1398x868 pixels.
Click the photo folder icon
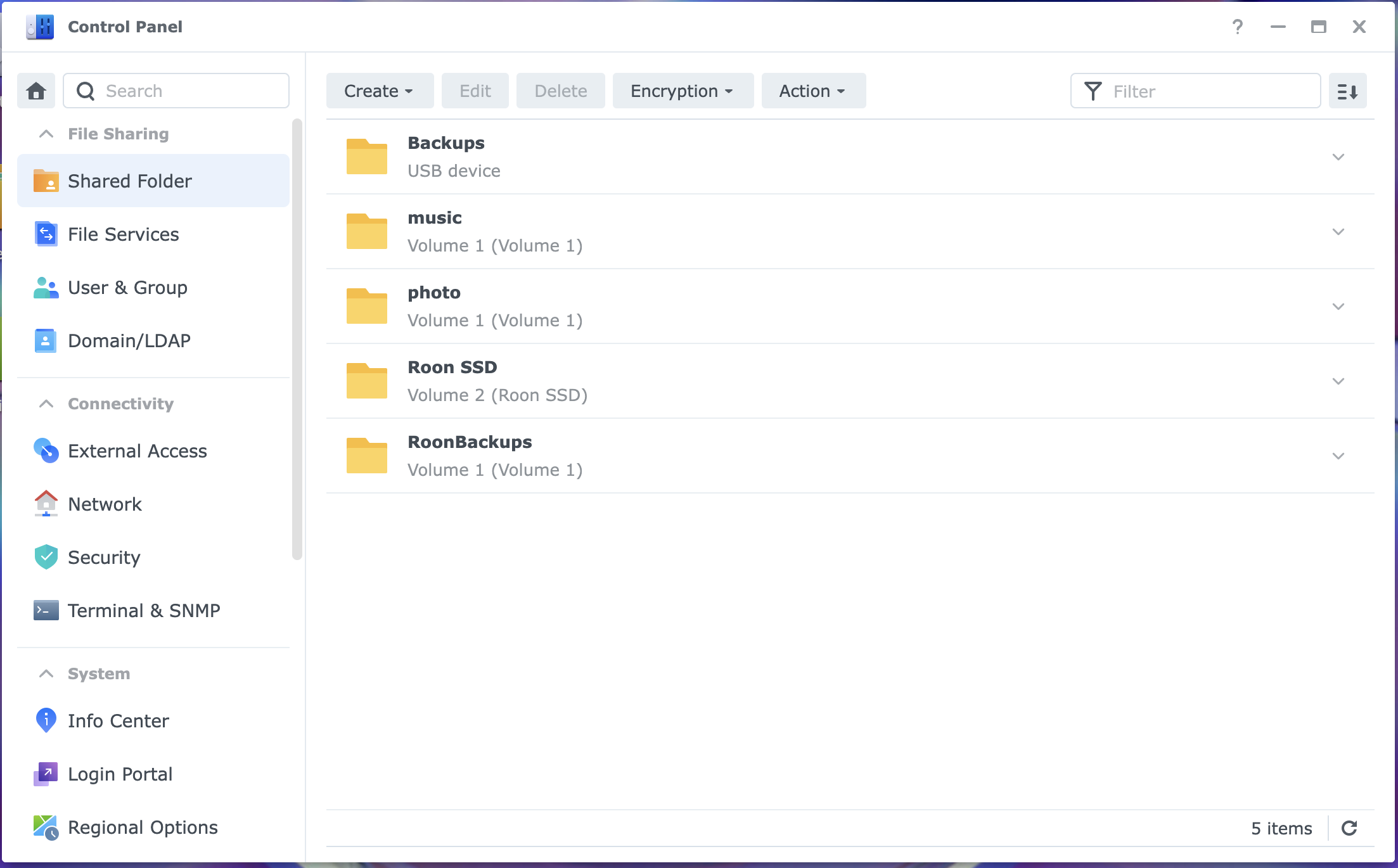coord(367,306)
